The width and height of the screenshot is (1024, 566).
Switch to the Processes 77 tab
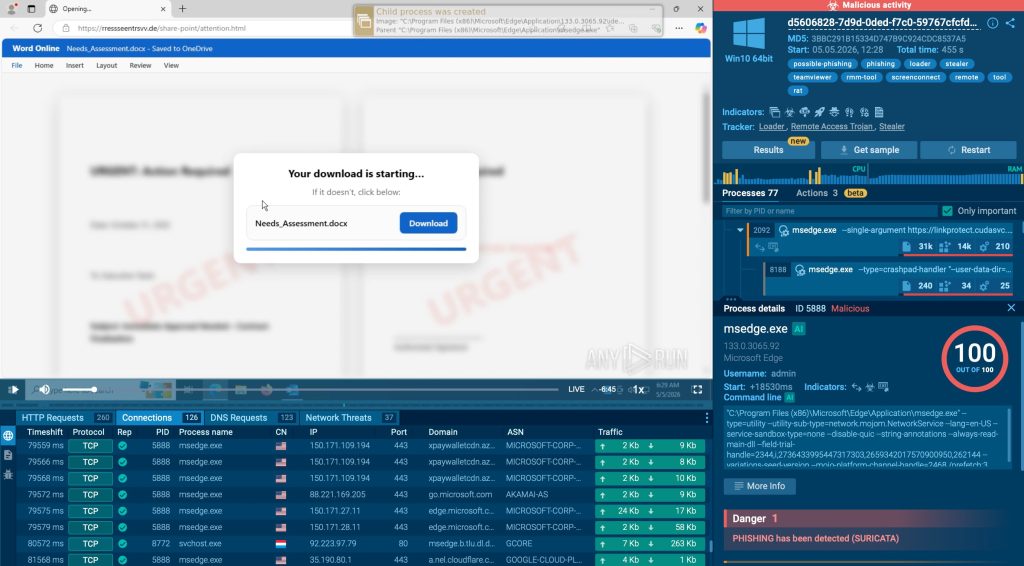coord(750,193)
